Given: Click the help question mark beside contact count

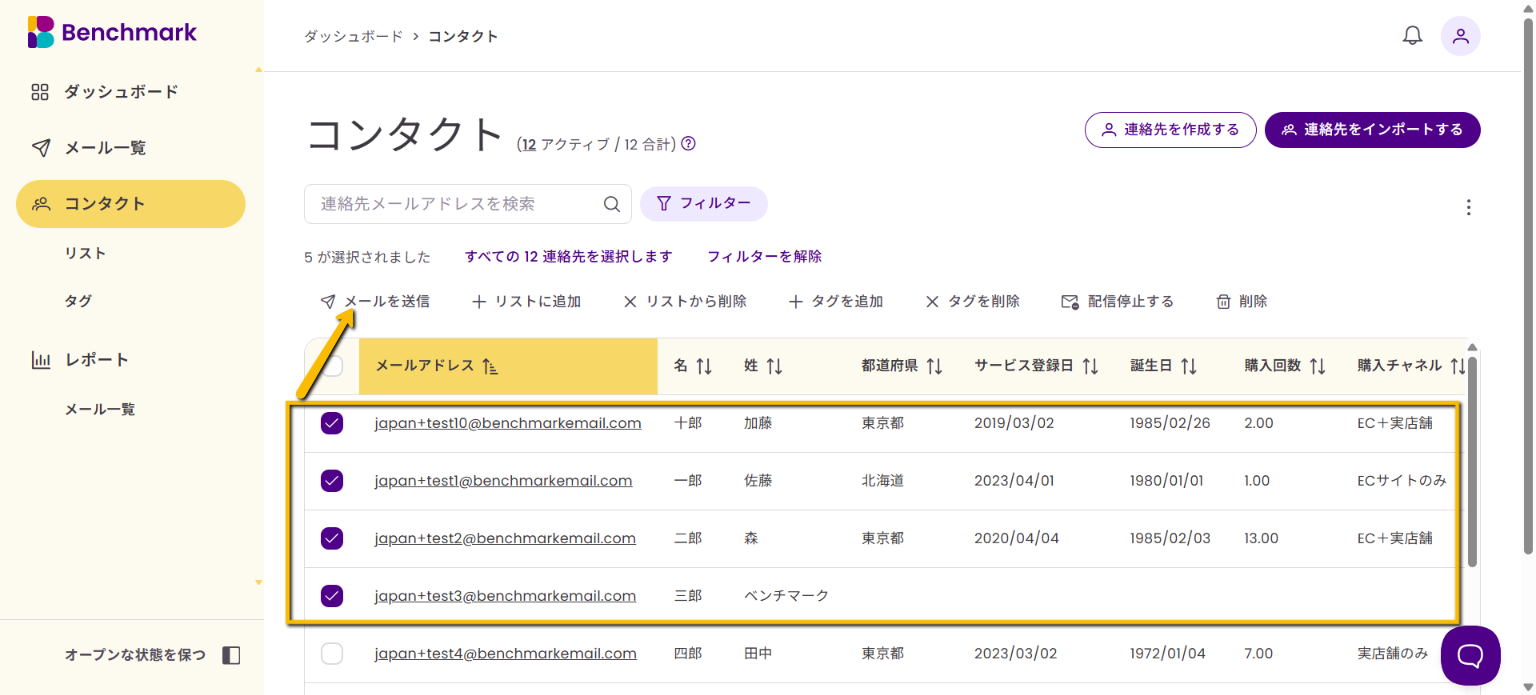Looking at the screenshot, I should [x=688, y=144].
